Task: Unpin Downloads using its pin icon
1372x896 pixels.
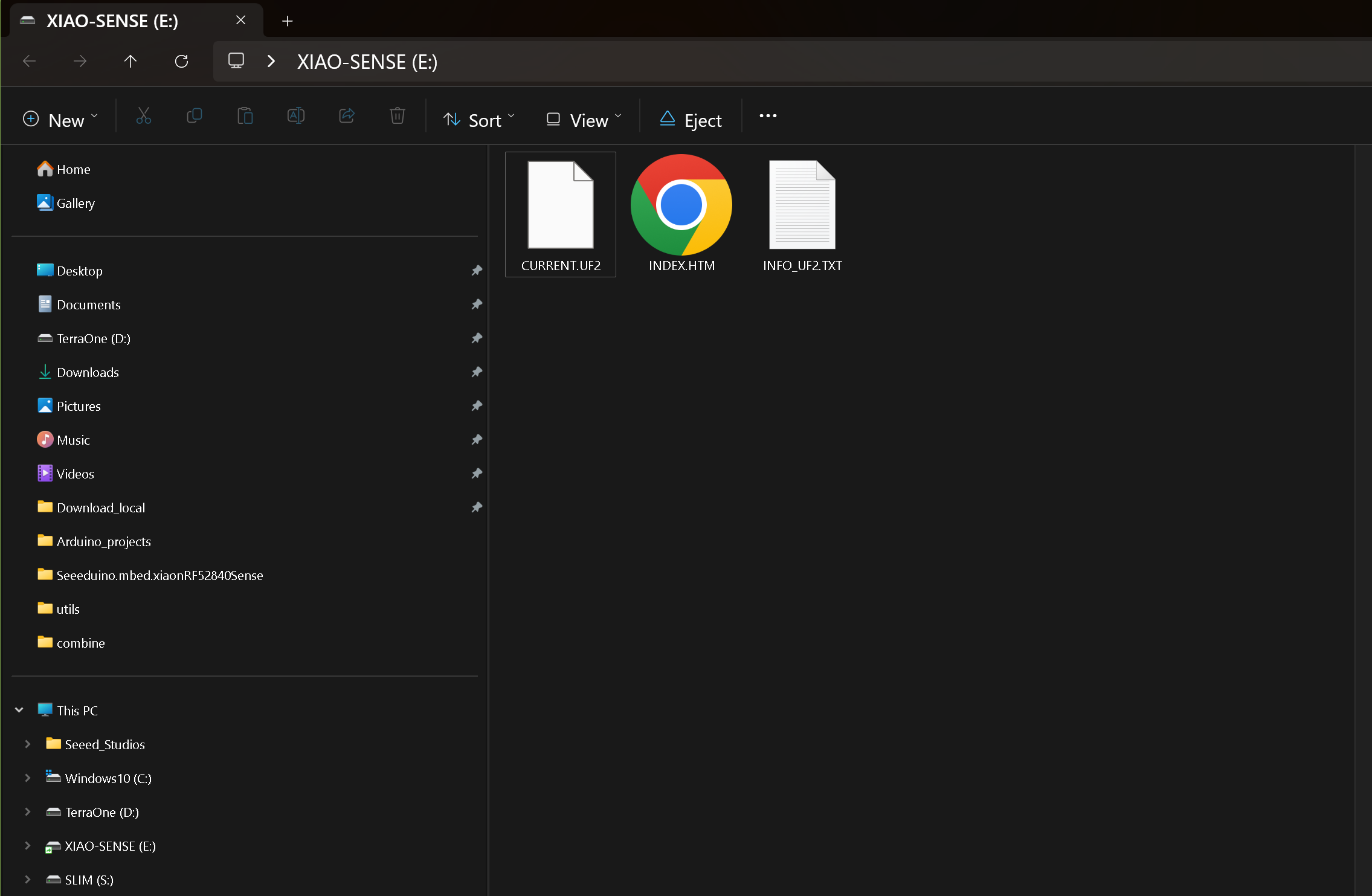Action: click(x=477, y=372)
